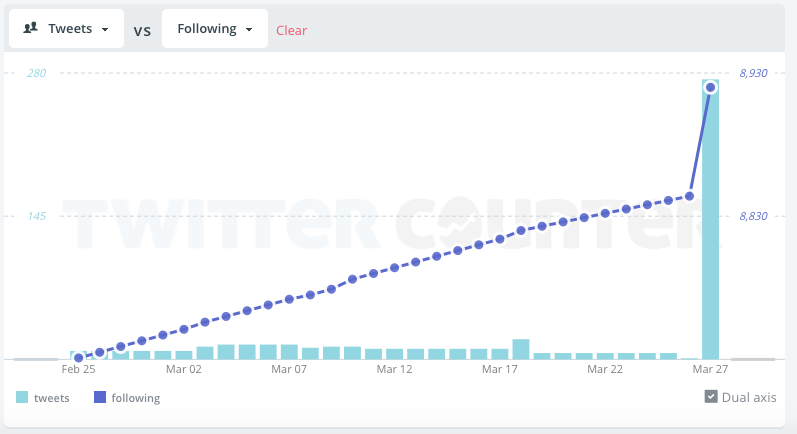Click the first following data point at Feb 25

(x=78, y=358)
